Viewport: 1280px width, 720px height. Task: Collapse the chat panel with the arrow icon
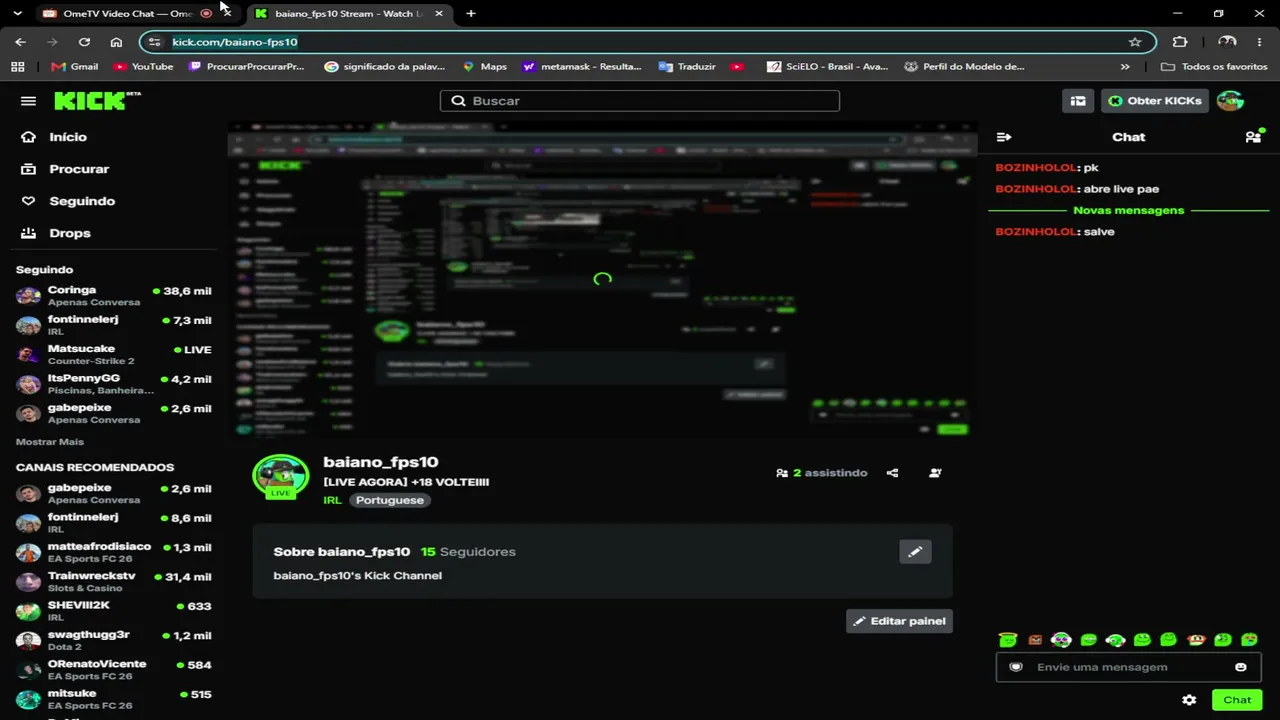click(1004, 137)
